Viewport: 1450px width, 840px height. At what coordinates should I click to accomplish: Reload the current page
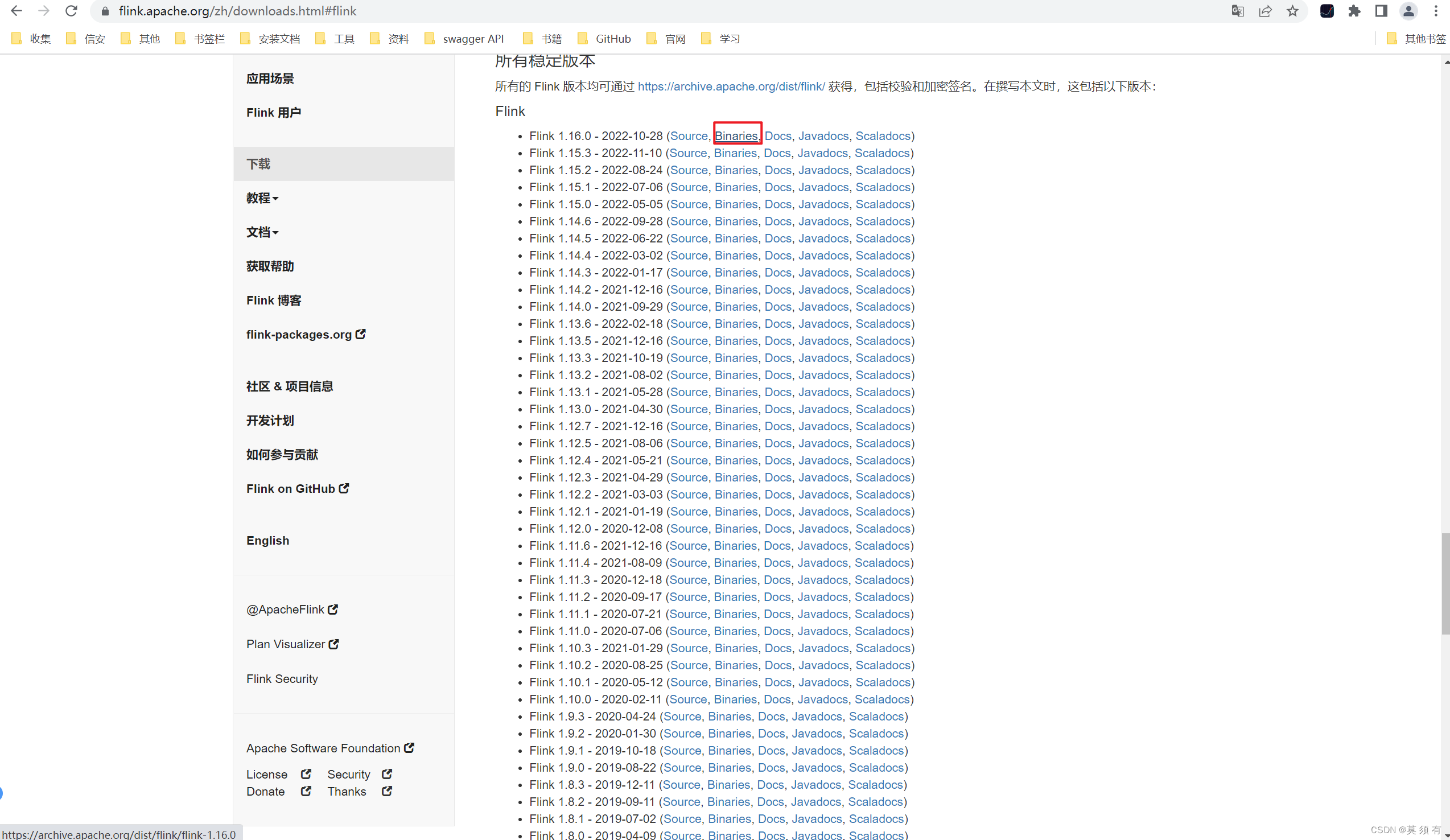coord(71,10)
